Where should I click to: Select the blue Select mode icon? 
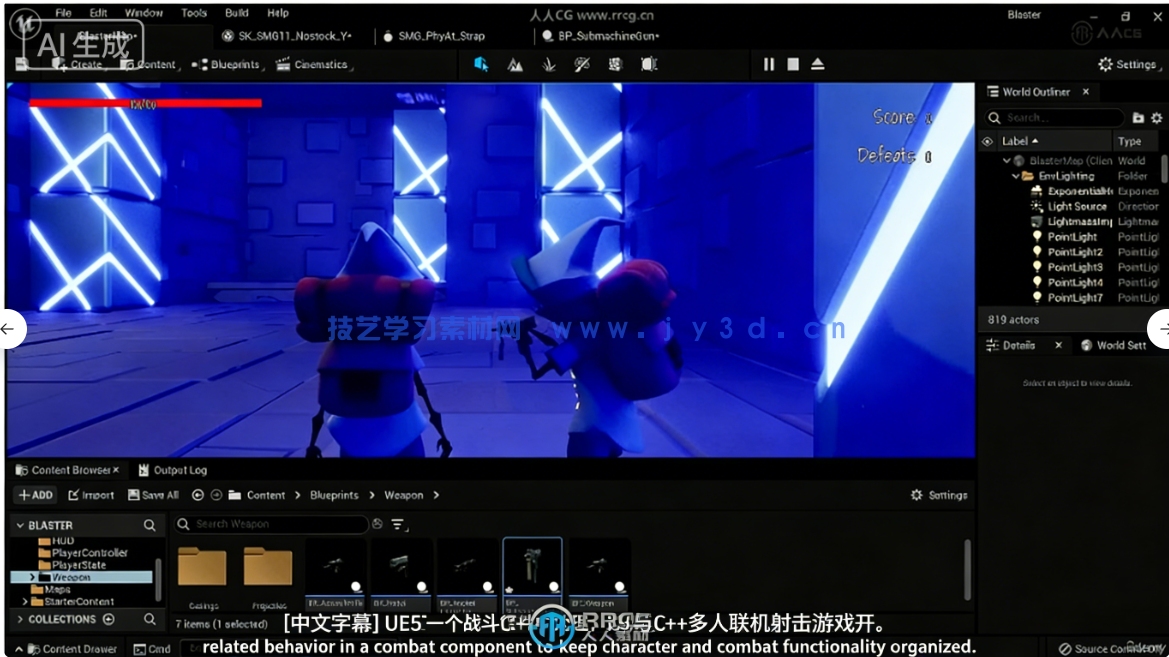(481, 64)
